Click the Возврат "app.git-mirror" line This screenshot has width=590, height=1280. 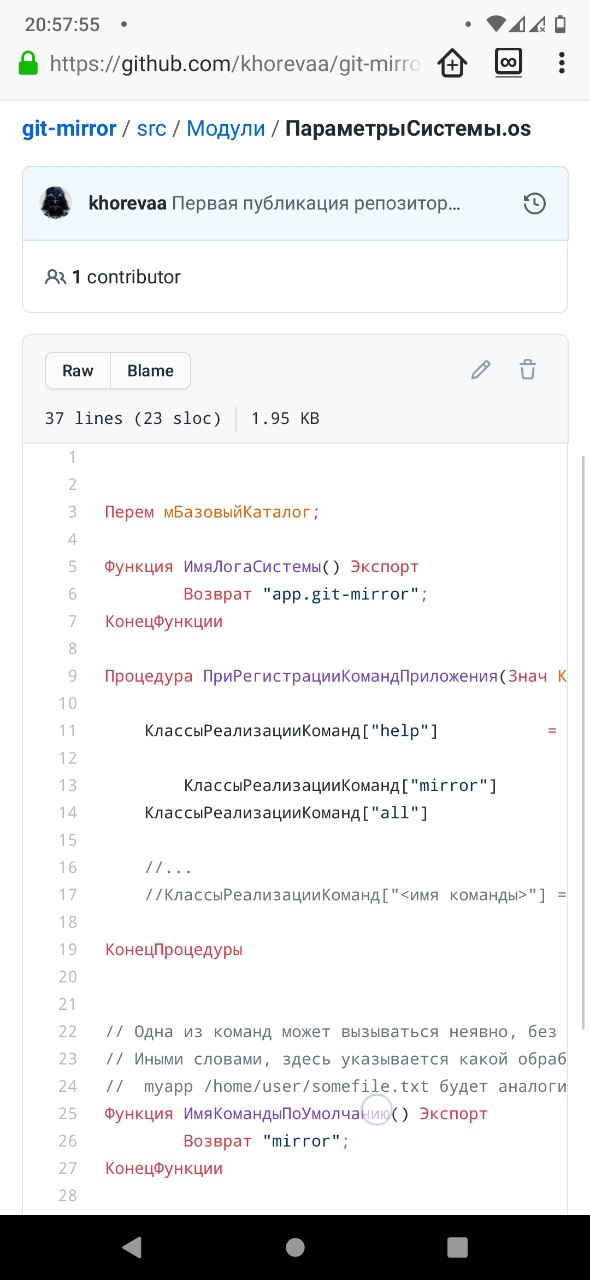306,594
